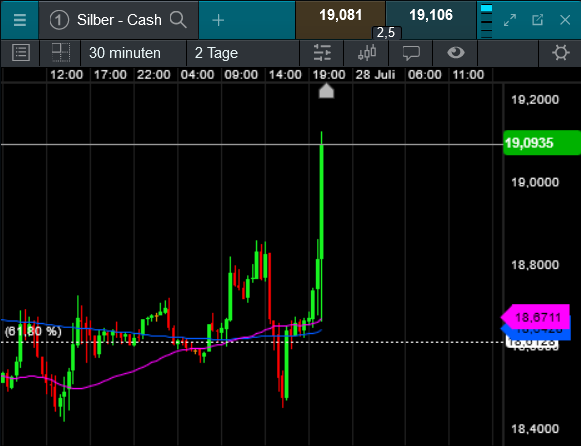Viewport: 581px width, 446px height.
Task: Open the 2 Tage time range dropdown
Action: coord(243,53)
